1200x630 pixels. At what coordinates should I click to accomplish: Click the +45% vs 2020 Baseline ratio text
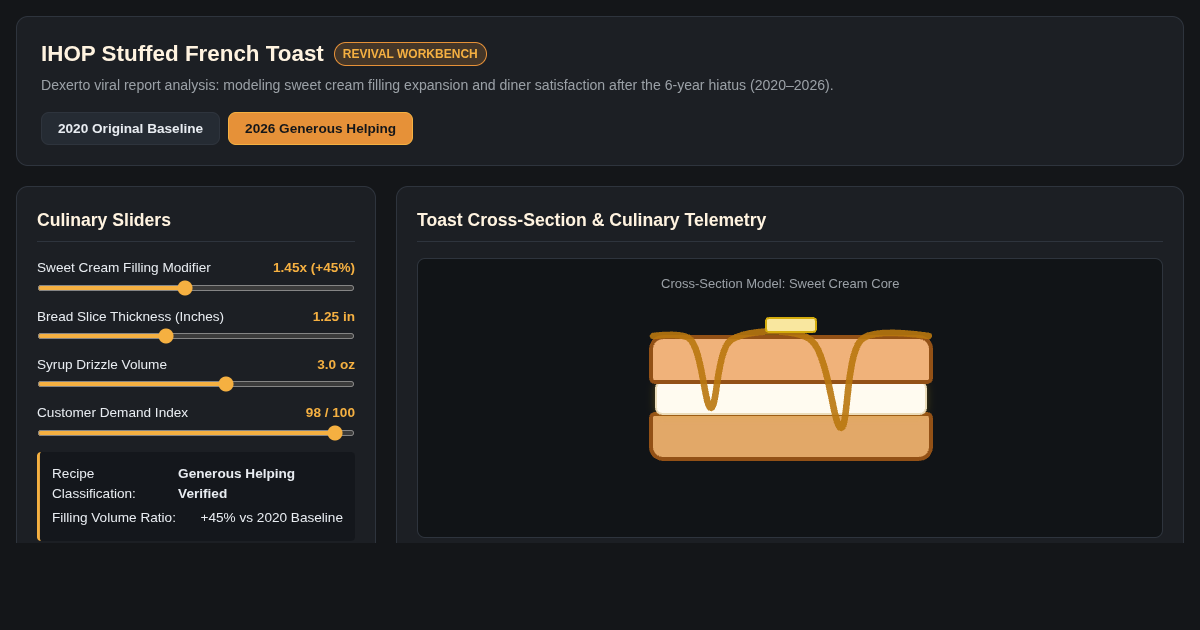click(271, 517)
